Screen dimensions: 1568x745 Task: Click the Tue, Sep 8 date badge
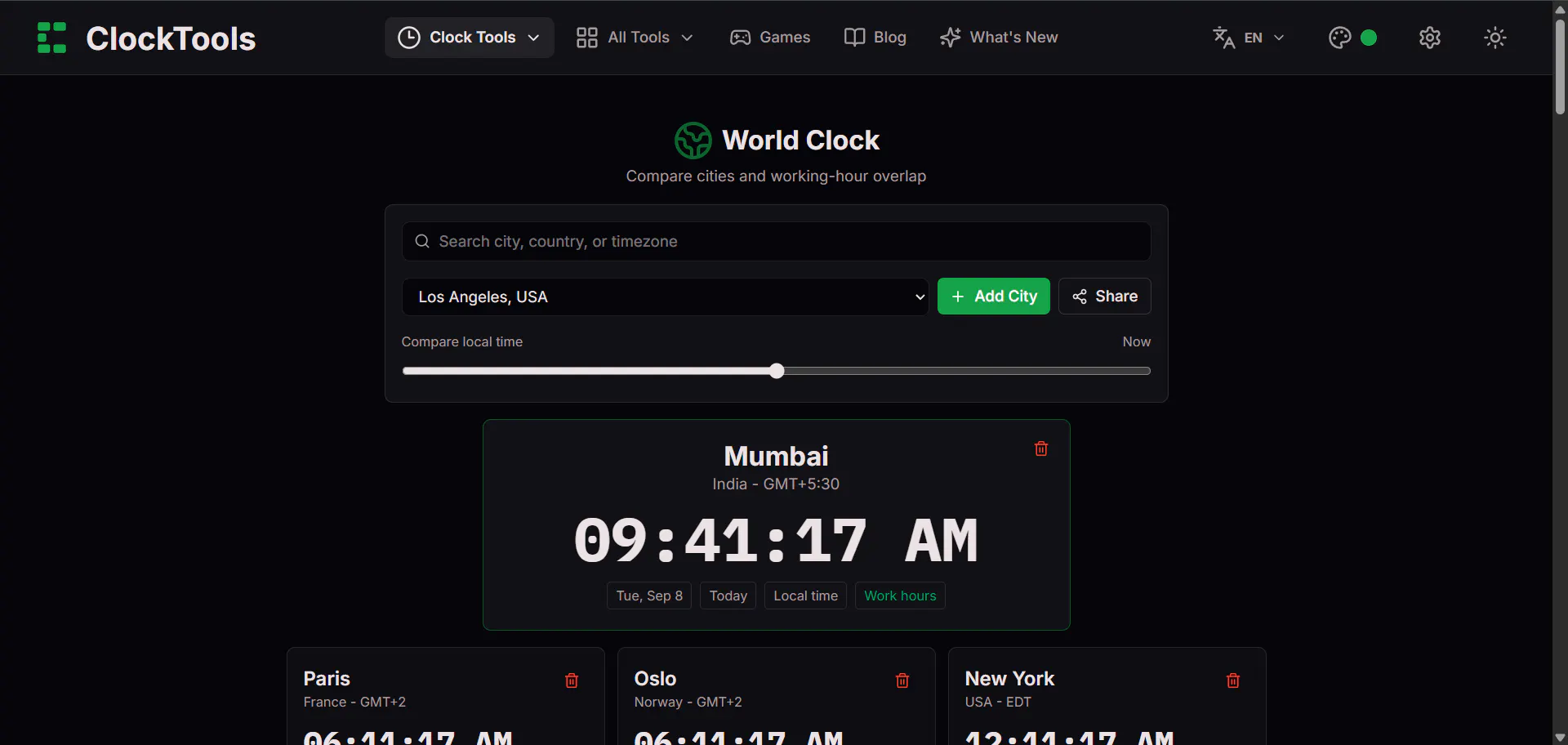(649, 596)
